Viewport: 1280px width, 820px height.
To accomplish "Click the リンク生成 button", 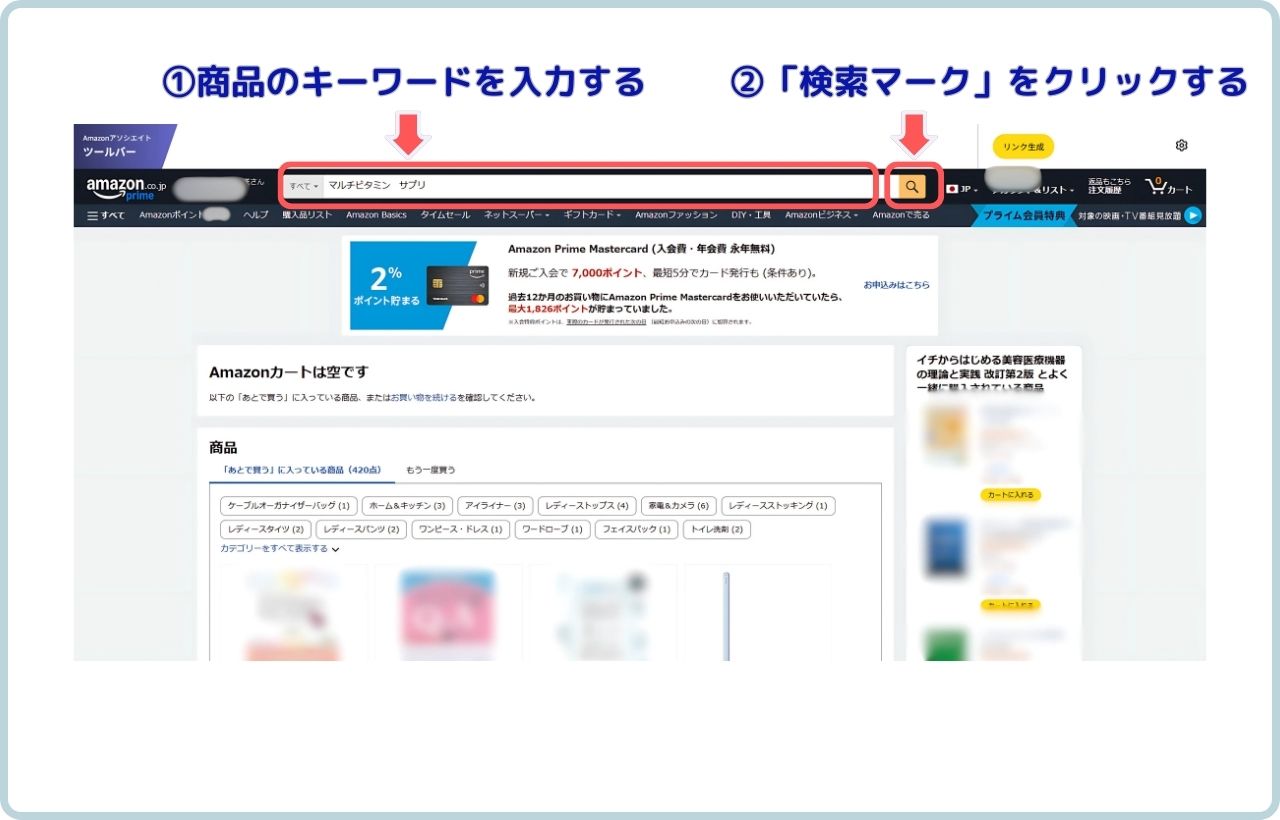I will pos(1023,147).
